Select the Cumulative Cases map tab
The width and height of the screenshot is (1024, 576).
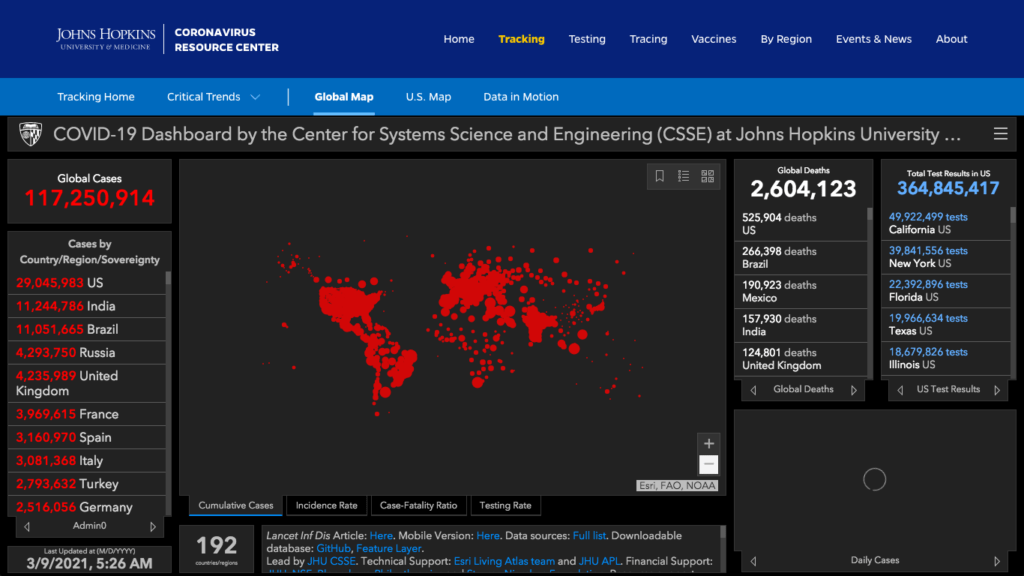[236, 505]
